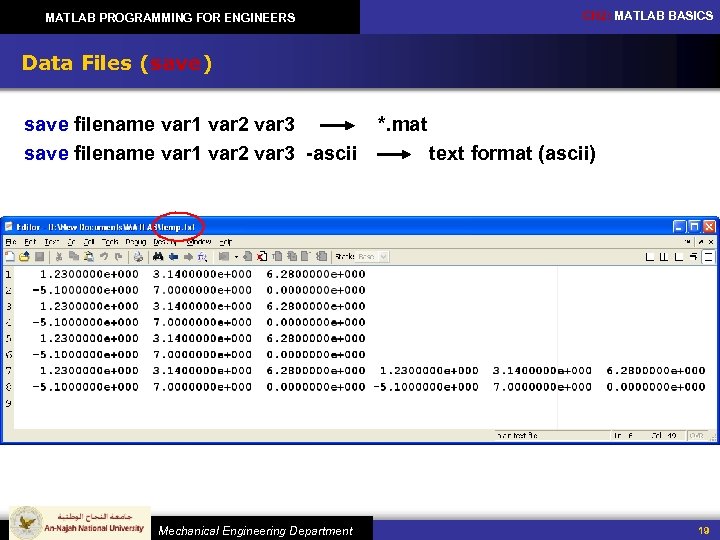Open the Window menu in the editor

(199, 242)
